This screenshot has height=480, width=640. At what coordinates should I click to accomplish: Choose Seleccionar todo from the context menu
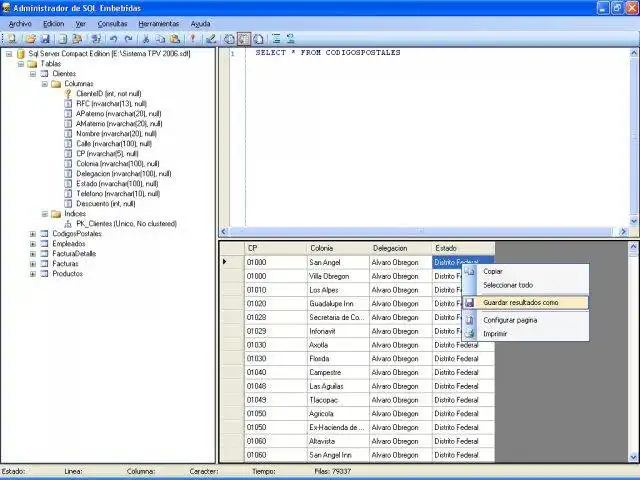pos(525,285)
